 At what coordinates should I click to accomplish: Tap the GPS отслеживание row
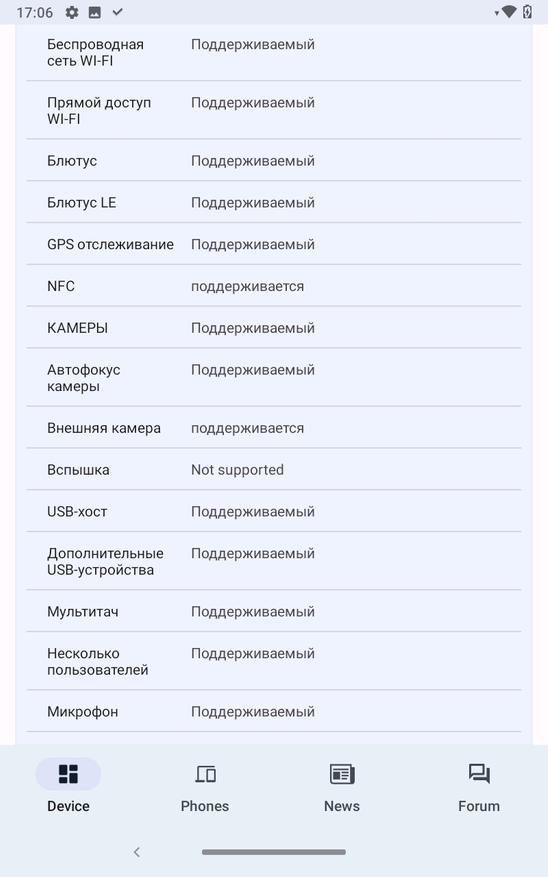click(x=274, y=244)
